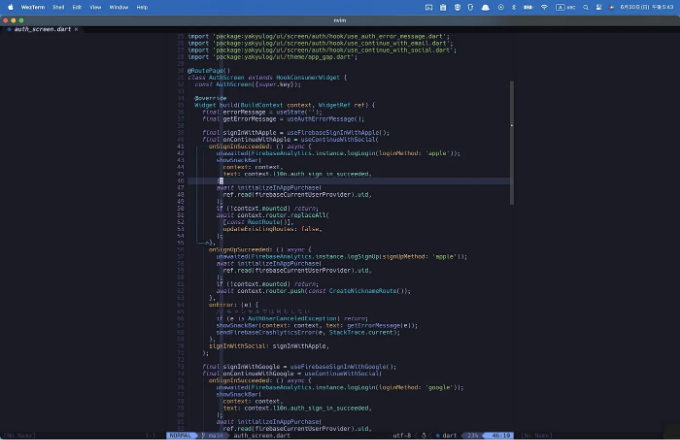Open the date and time display

[647, 7]
